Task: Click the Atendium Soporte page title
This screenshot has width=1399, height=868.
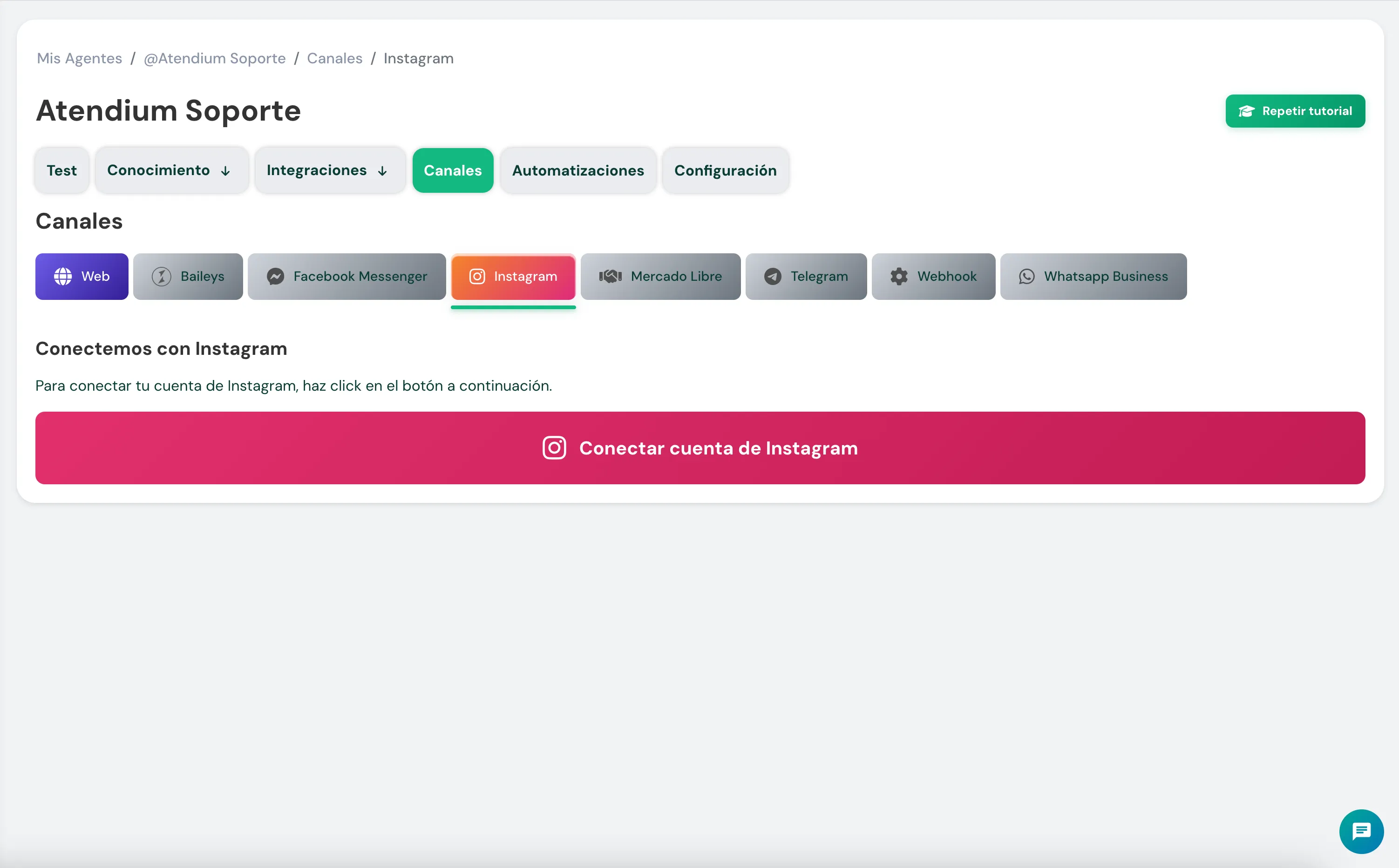Action: [168, 110]
